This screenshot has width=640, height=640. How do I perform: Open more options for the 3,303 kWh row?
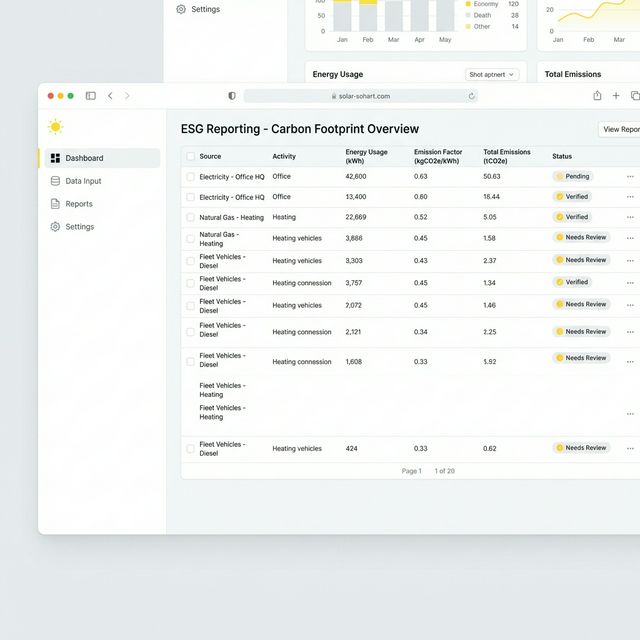(630, 260)
